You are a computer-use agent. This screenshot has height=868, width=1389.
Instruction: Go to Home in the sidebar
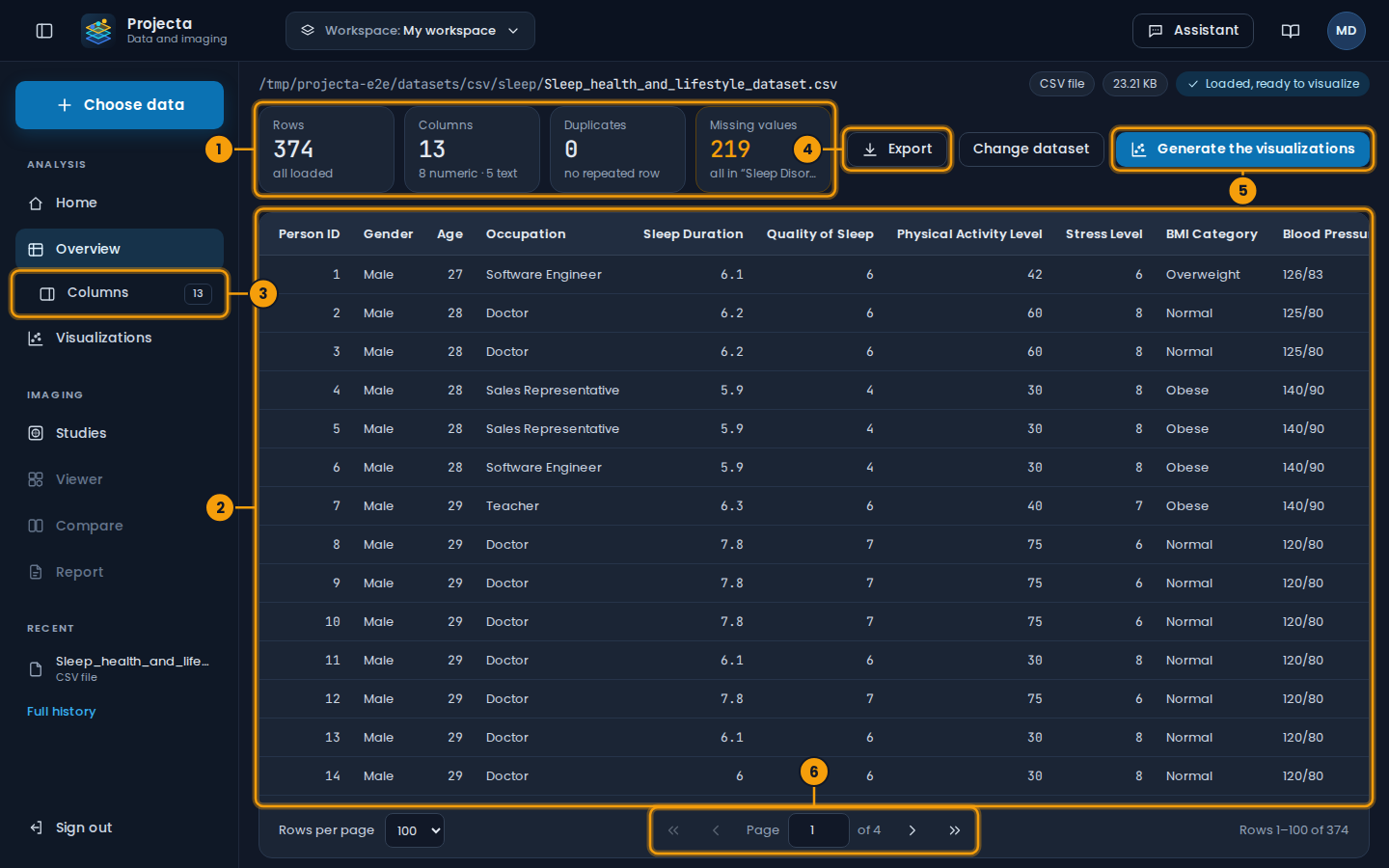pos(120,203)
